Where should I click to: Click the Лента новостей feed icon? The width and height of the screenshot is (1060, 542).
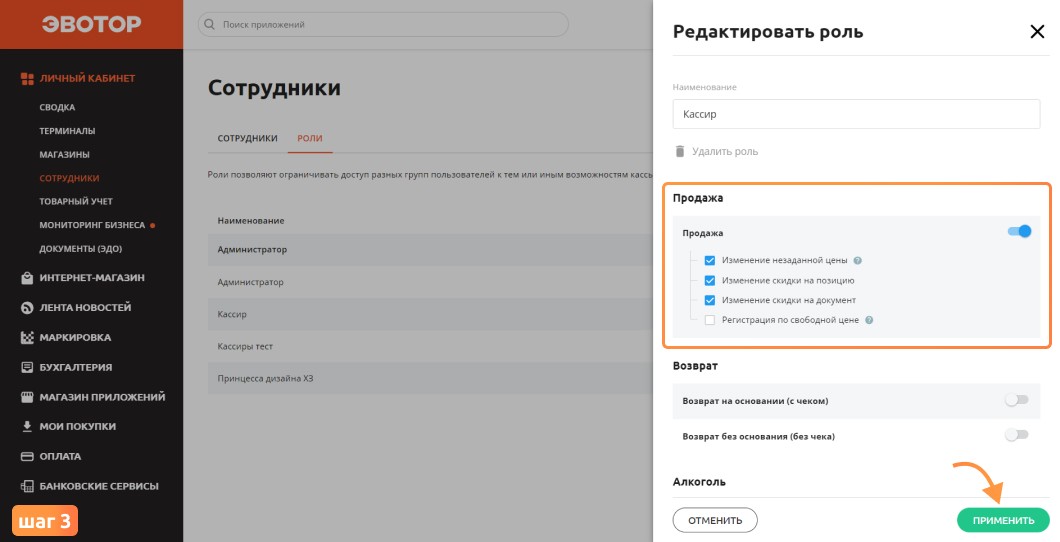[x=27, y=307]
